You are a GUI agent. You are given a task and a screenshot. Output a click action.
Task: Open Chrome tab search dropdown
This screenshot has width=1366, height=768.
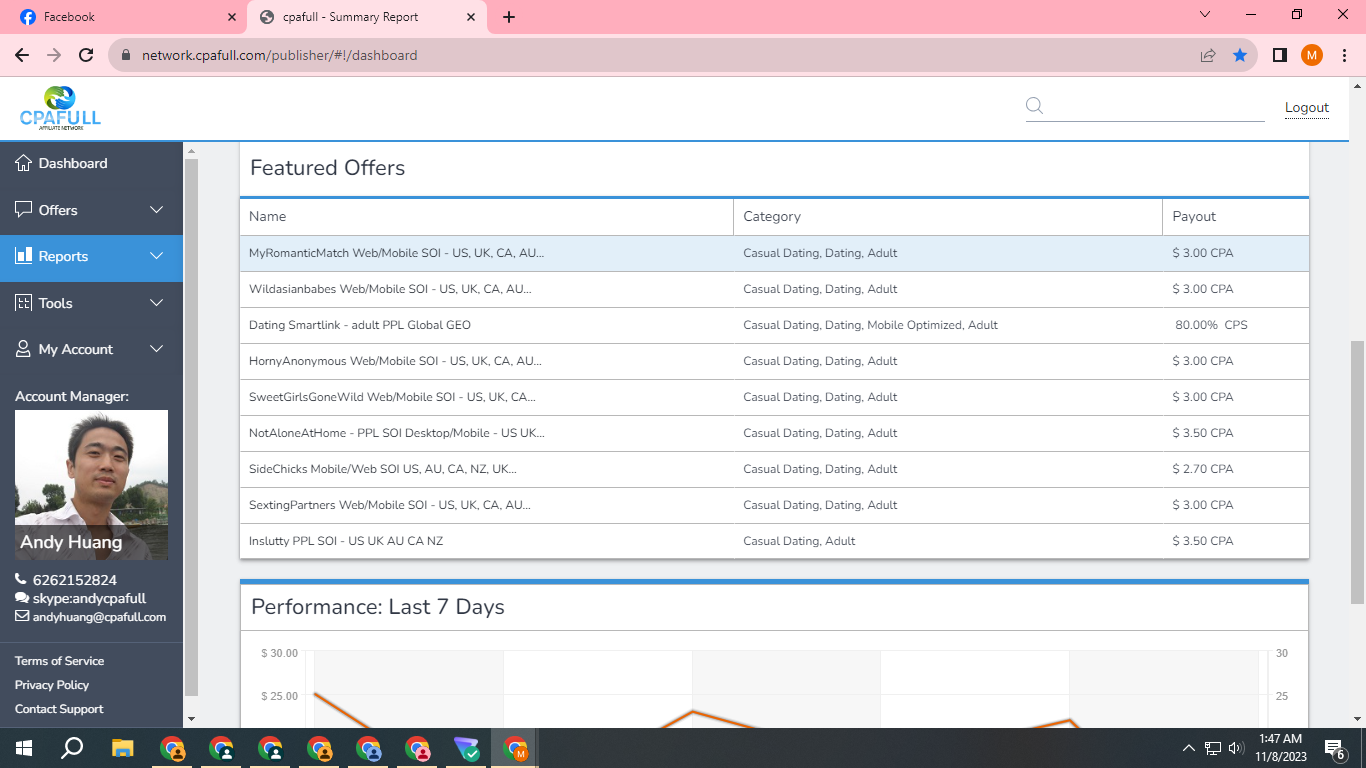tap(1205, 15)
